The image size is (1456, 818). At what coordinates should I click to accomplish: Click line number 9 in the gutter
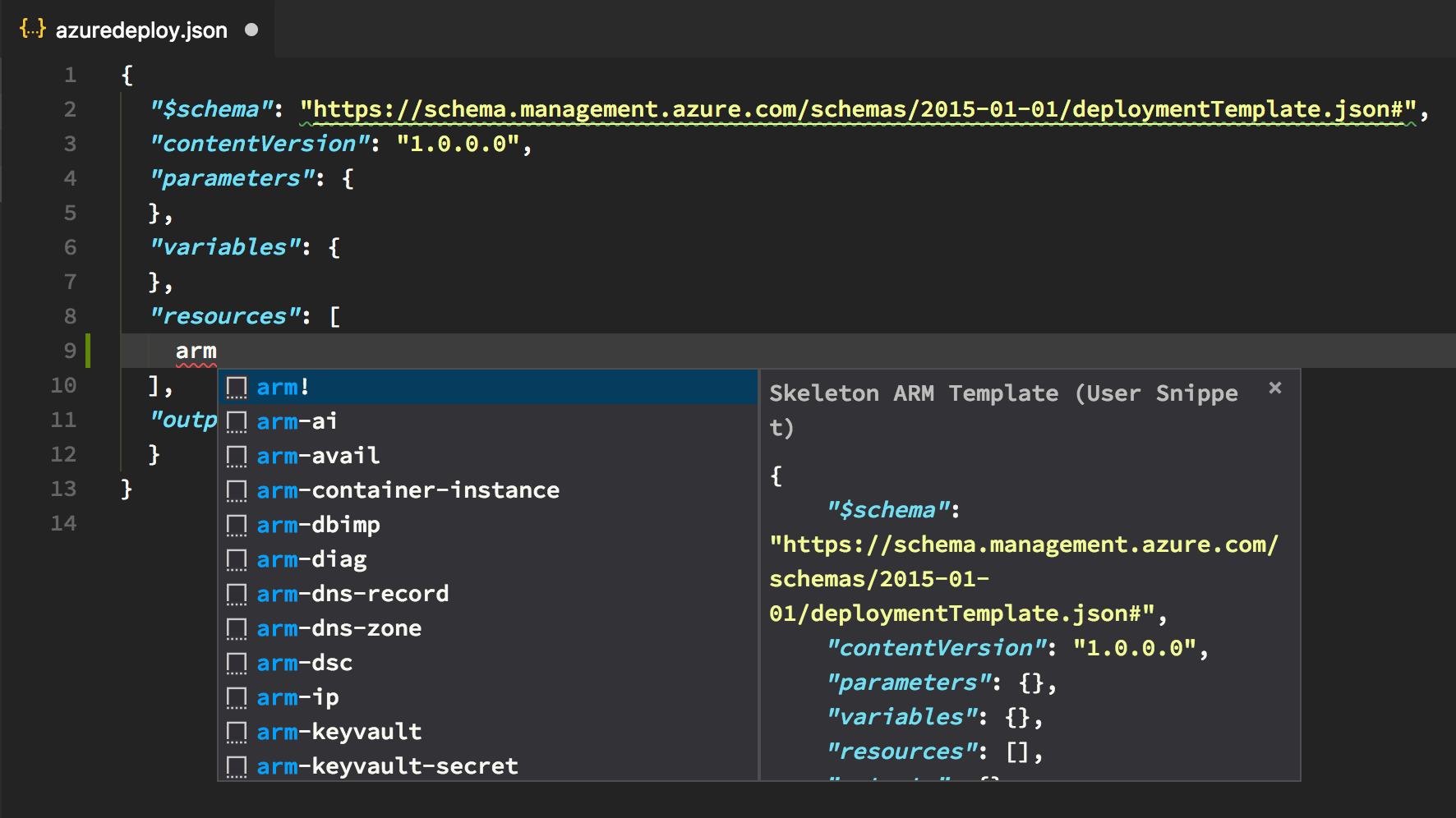coord(71,351)
